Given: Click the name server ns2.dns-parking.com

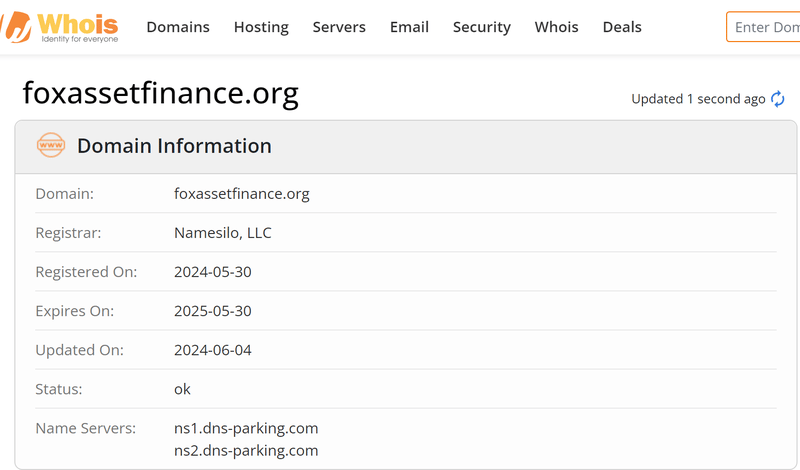Looking at the screenshot, I should click(x=246, y=450).
